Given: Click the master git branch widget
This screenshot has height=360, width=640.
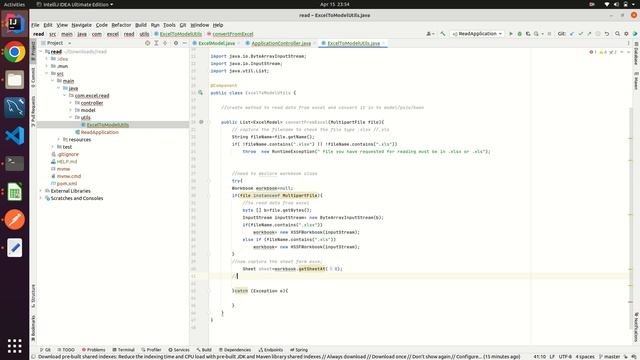Looking at the screenshot, I should pos(609,357).
